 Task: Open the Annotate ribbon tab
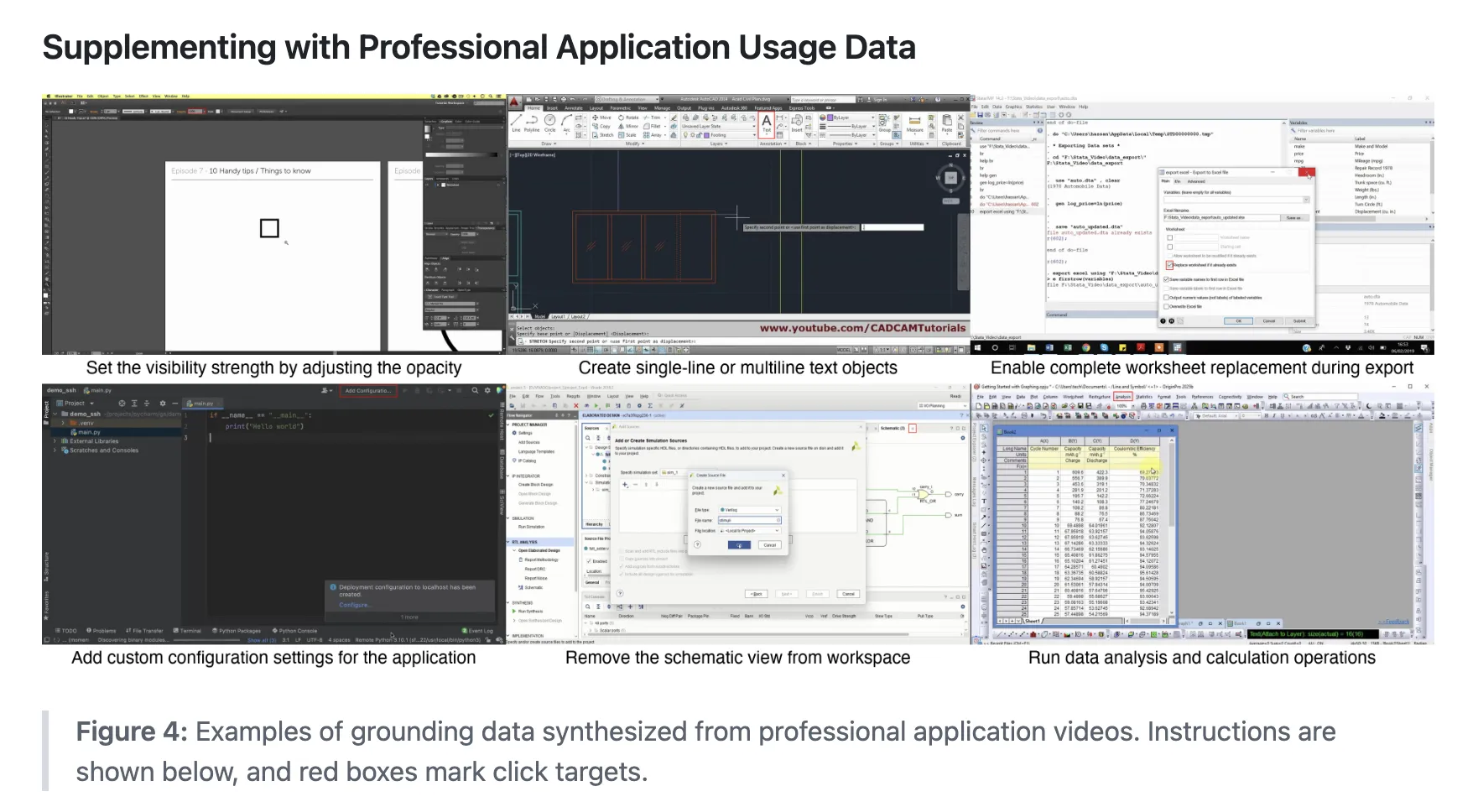point(573,108)
